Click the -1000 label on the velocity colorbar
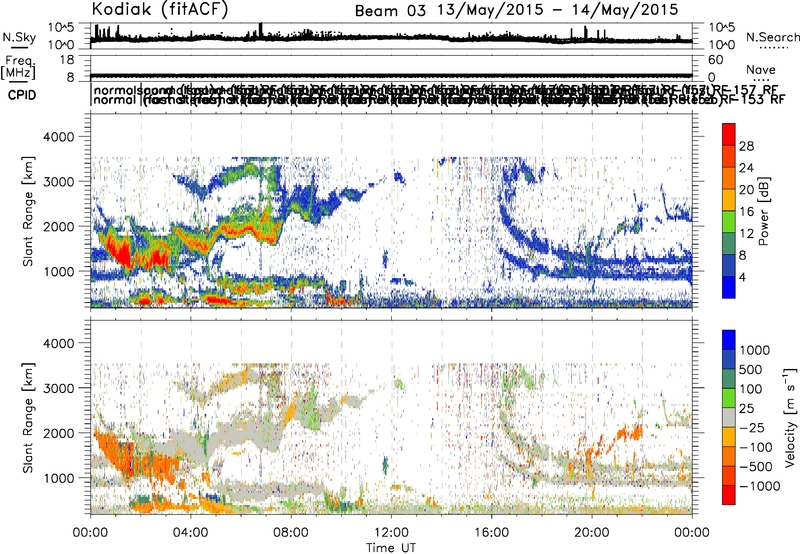 [760, 486]
